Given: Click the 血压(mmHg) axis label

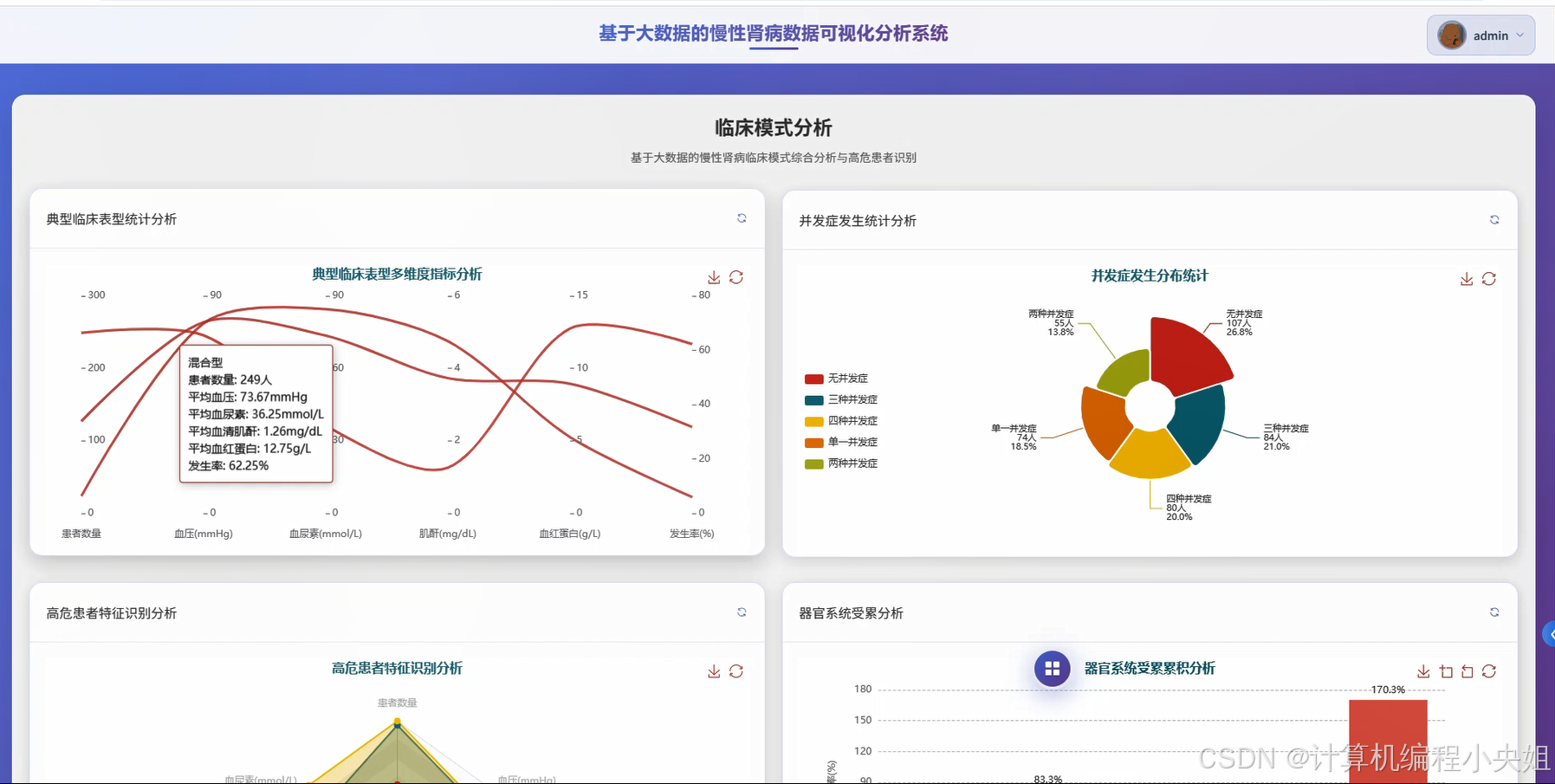Looking at the screenshot, I should (204, 534).
